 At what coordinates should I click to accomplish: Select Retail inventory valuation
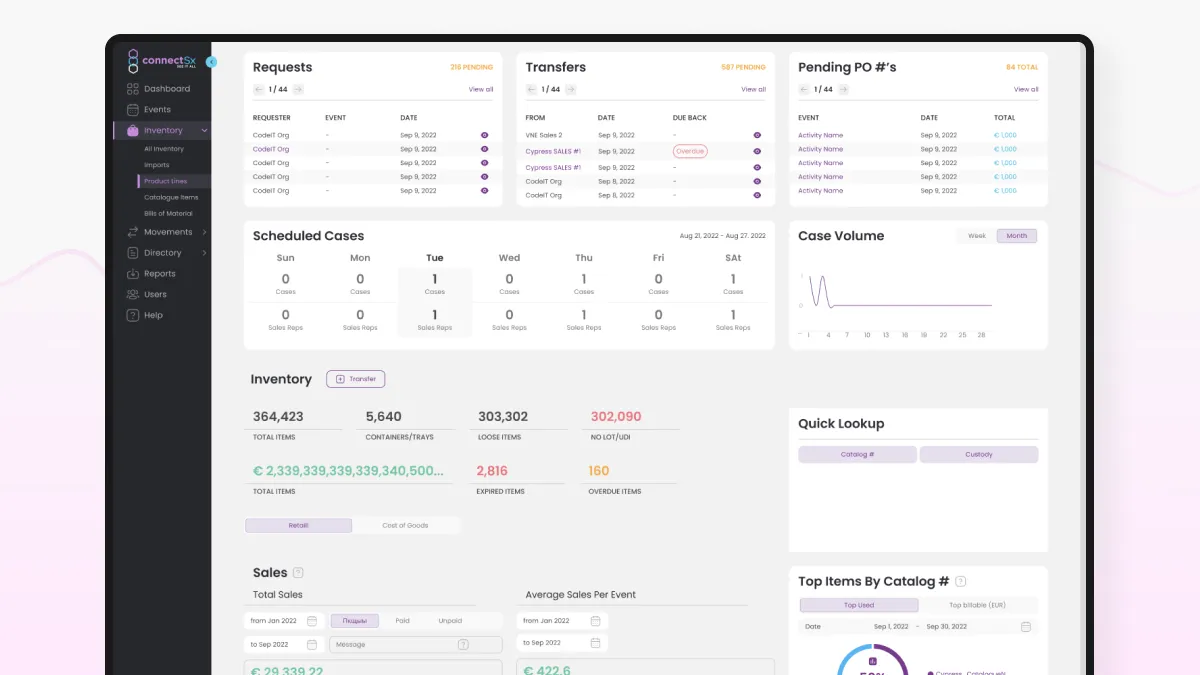(x=299, y=525)
